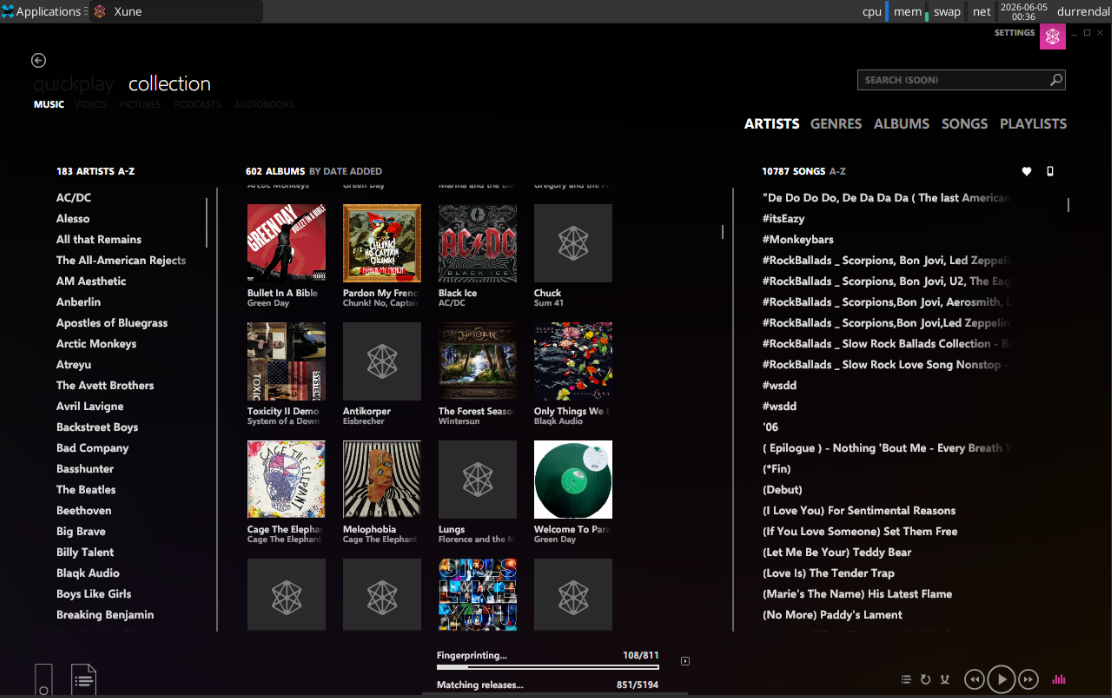The width and height of the screenshot is (1112, 698).
Task: Open the pink Xune logo button
Action: pos(1052,37)
